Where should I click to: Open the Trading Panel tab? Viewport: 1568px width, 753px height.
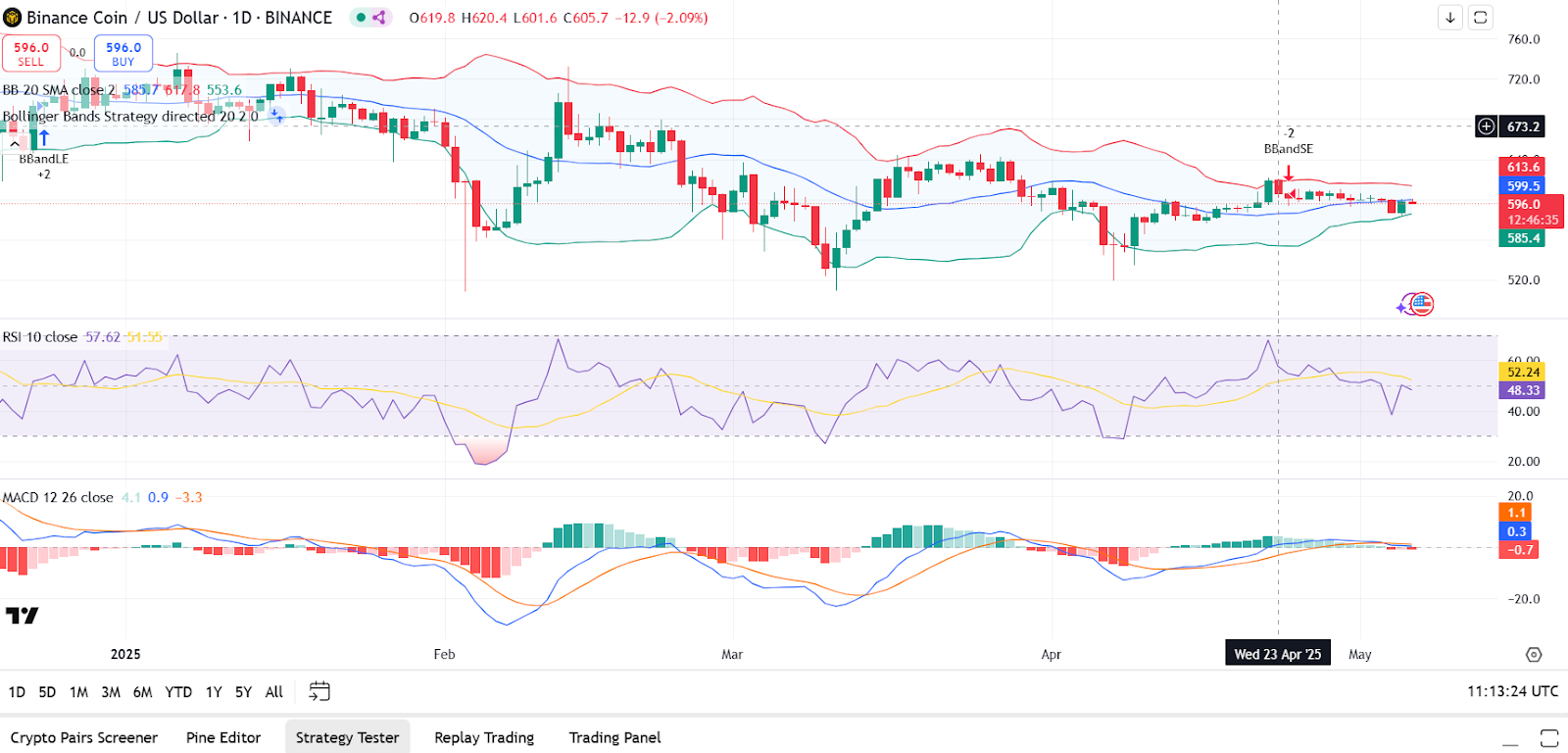(x=614, y=738)
